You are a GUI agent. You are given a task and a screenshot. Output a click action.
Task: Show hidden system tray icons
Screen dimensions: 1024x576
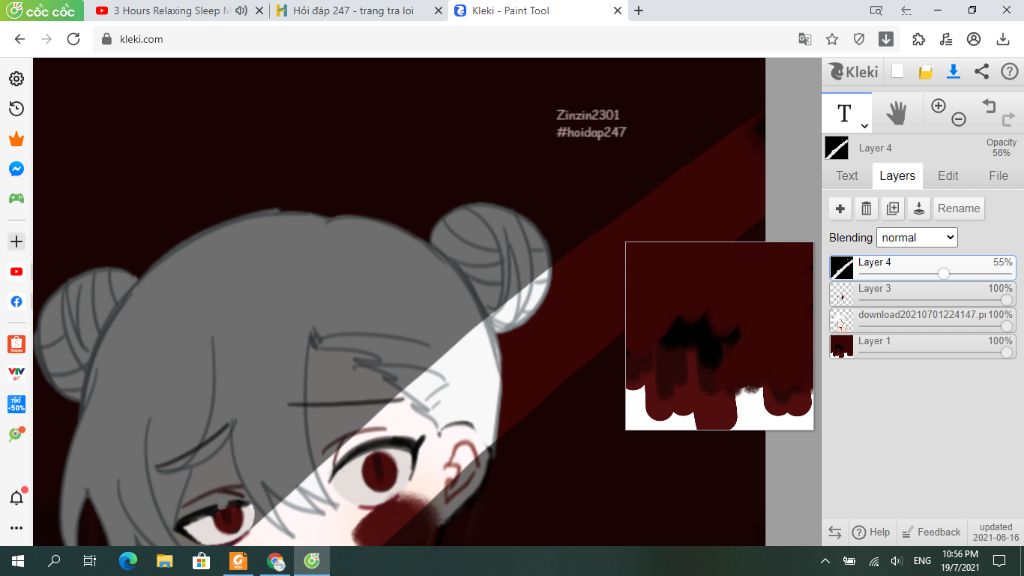point(825,561)
